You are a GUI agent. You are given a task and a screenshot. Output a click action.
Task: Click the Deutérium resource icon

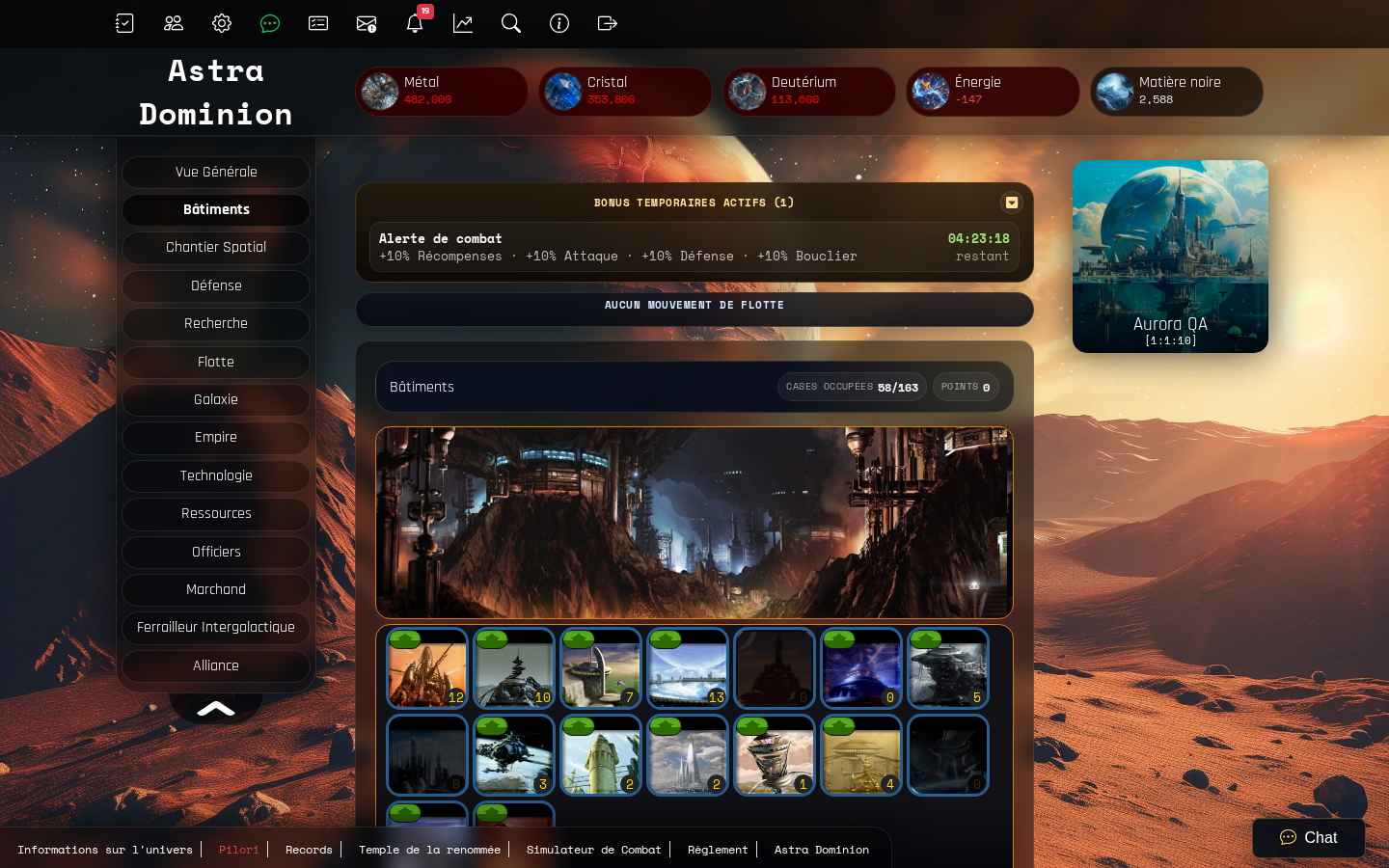(x=748, y=92)
